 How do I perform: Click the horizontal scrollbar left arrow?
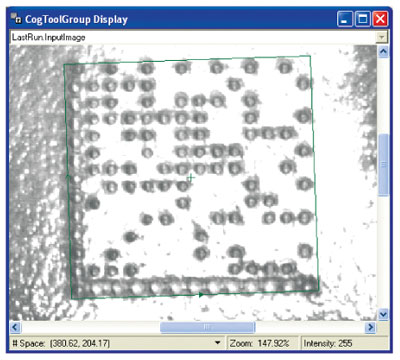click(15, 327)
